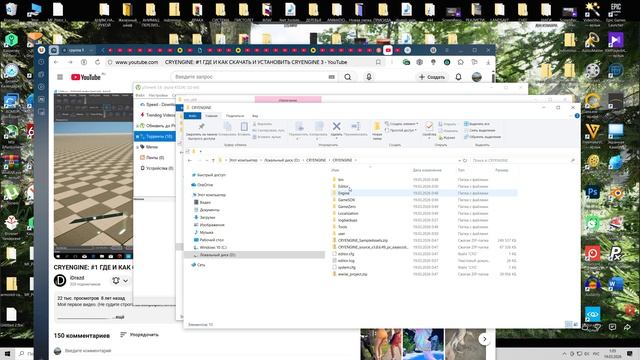Click the Windows Start button
The width and height of the screenshot is (640, 360).
(7, 353)
